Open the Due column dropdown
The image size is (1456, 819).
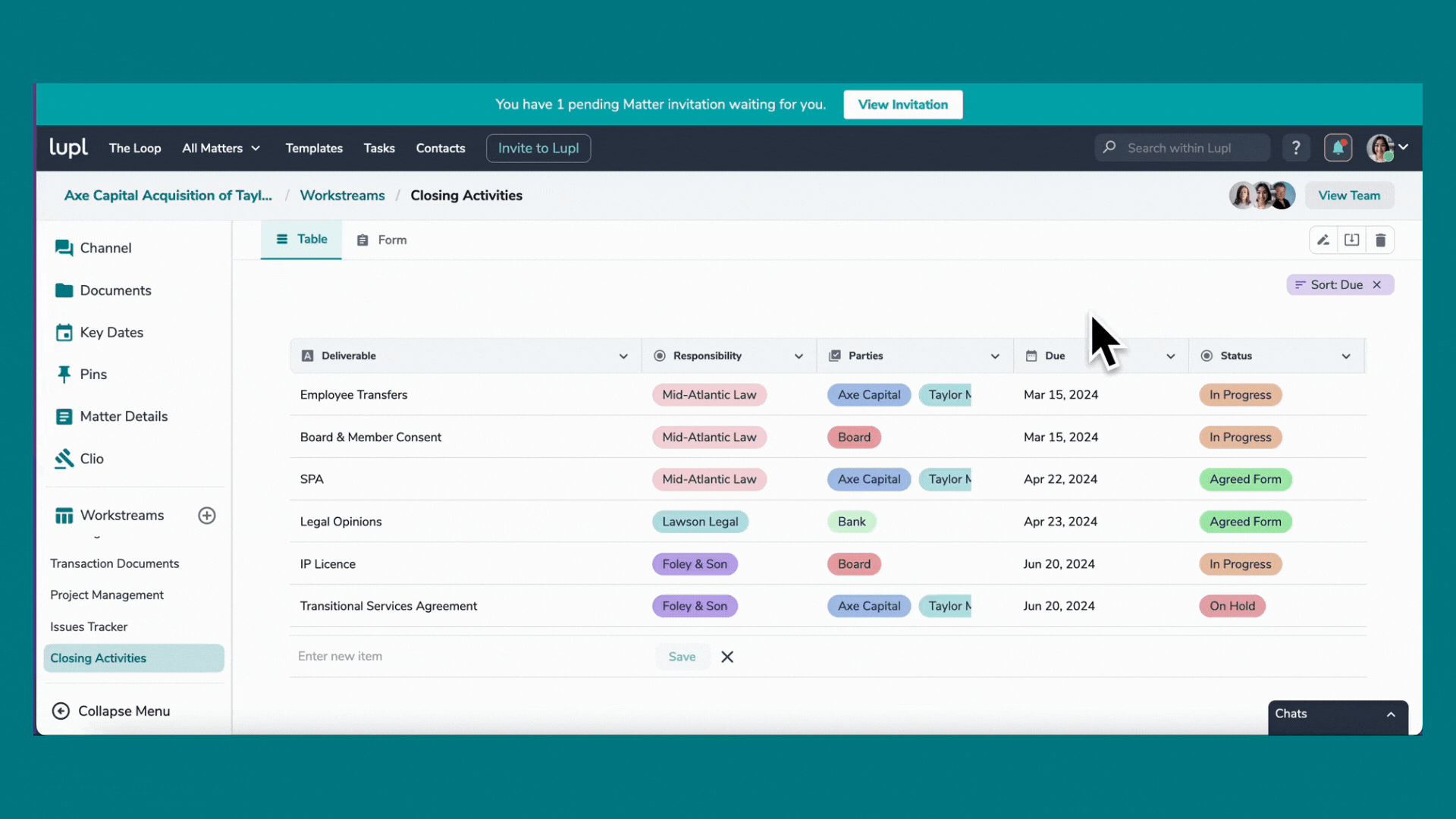point(1170,356)
